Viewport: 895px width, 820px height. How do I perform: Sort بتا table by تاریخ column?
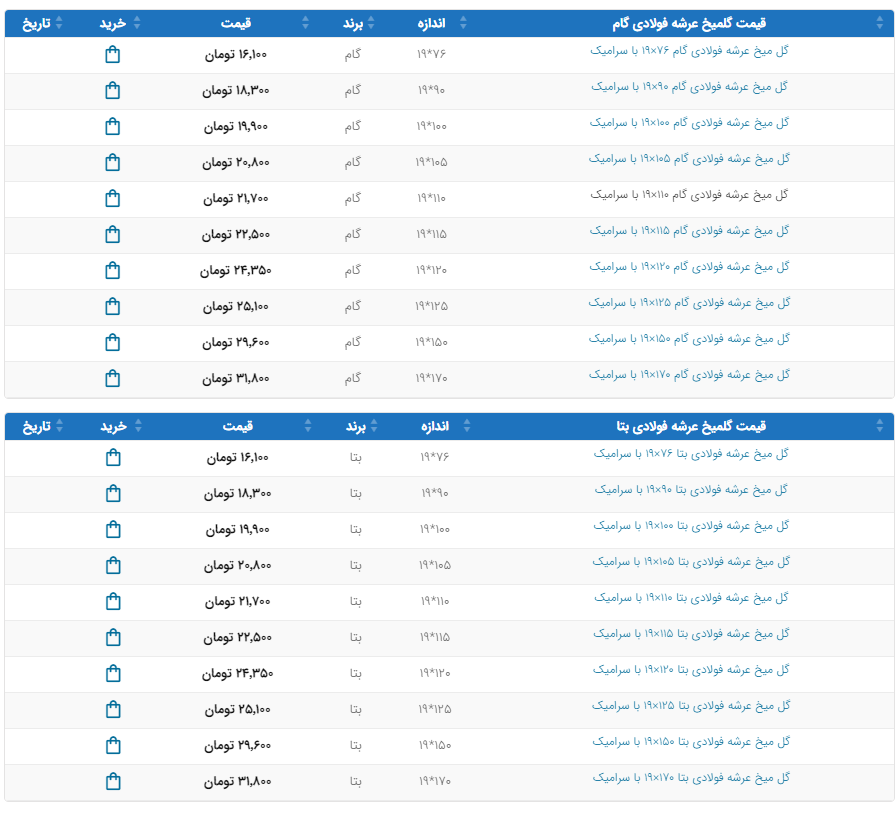click(x=38, y=426)
